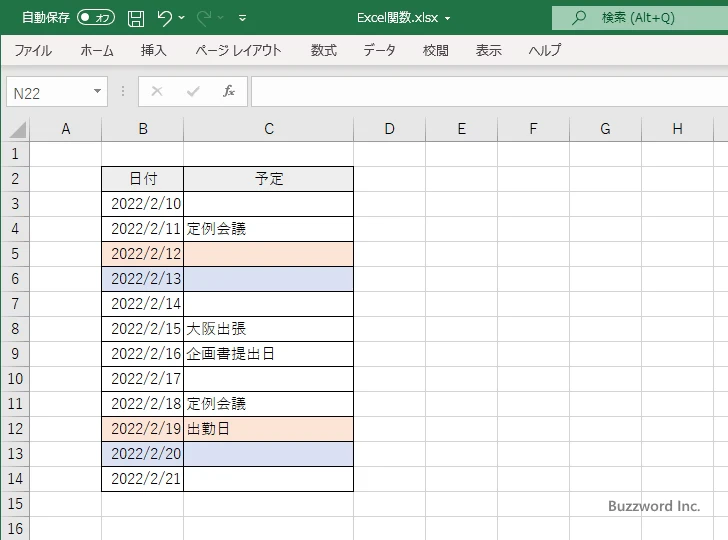Click the Select All corner triangle
The width and height of the screenshot is (728, 540).
point(18,130)
